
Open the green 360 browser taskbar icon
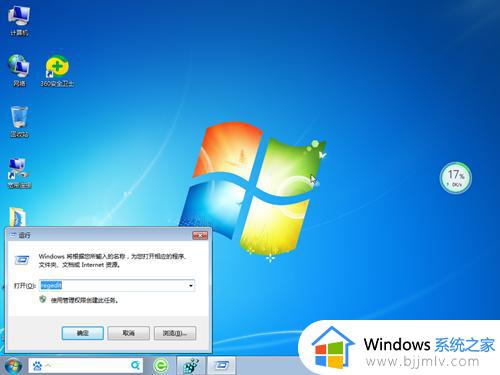tap(161, 366)
